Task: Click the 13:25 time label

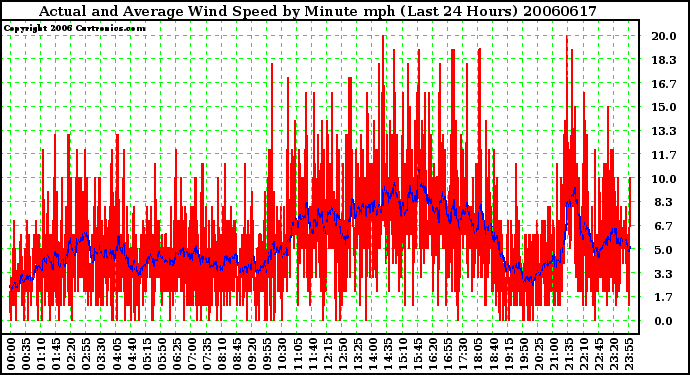Action: [357, 354]
